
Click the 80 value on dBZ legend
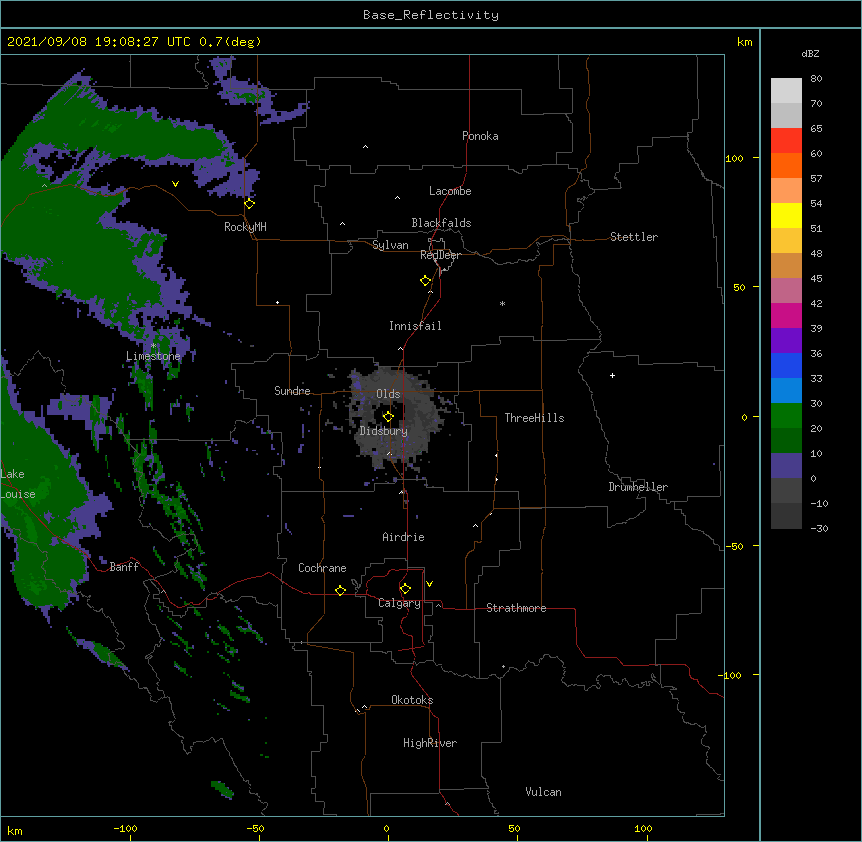816,79
